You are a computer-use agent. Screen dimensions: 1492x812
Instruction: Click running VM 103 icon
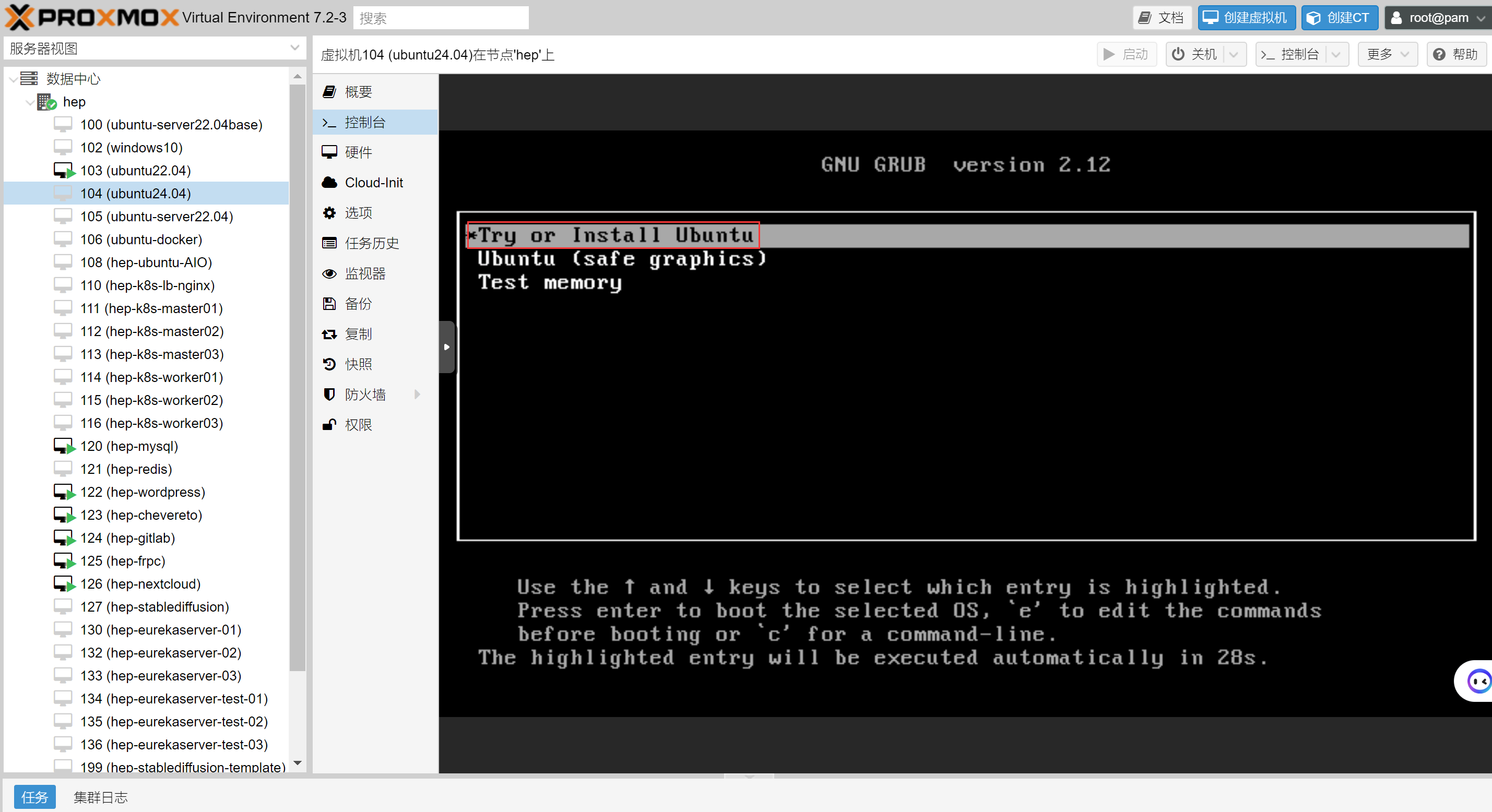point(64,170)
